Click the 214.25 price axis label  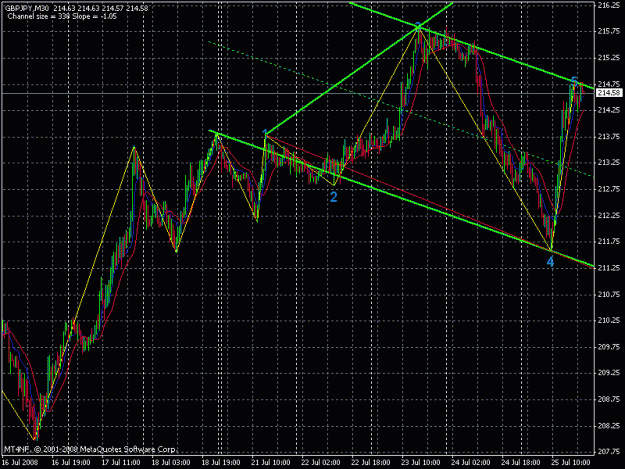point(609,110)
